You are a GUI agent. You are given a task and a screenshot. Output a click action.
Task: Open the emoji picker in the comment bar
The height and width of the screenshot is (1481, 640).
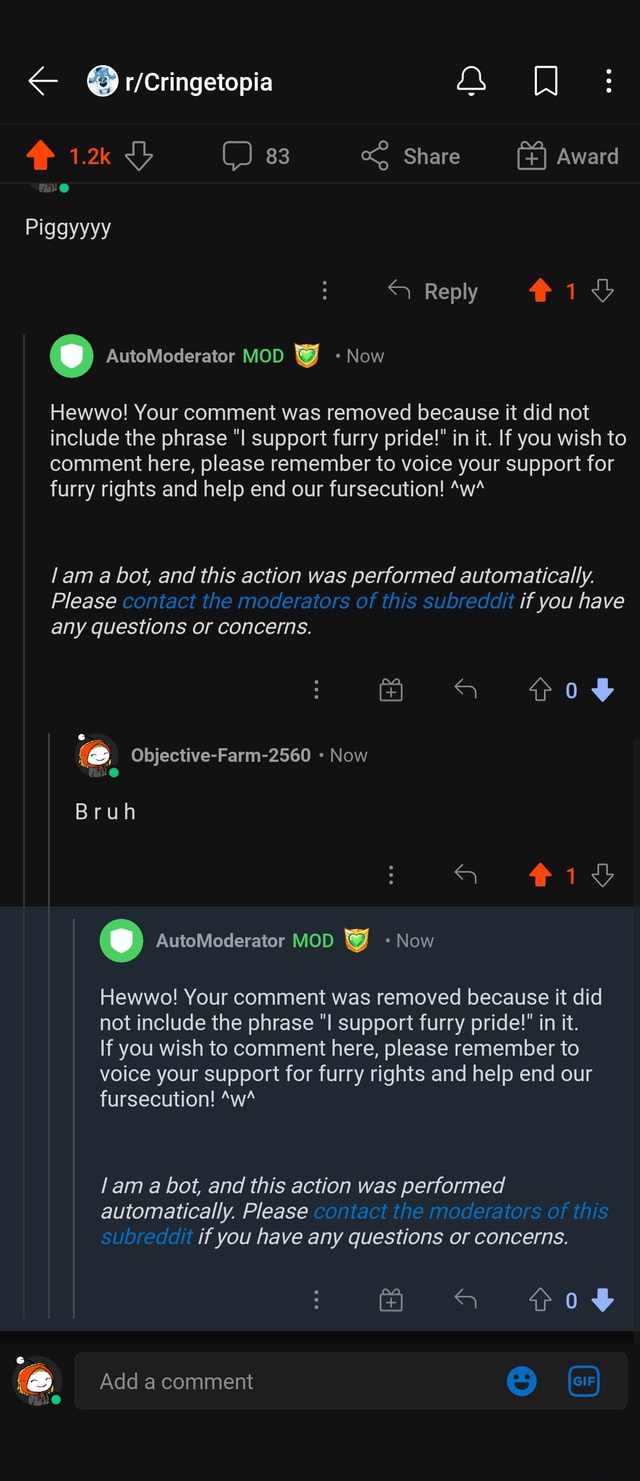pos(522,1381)
